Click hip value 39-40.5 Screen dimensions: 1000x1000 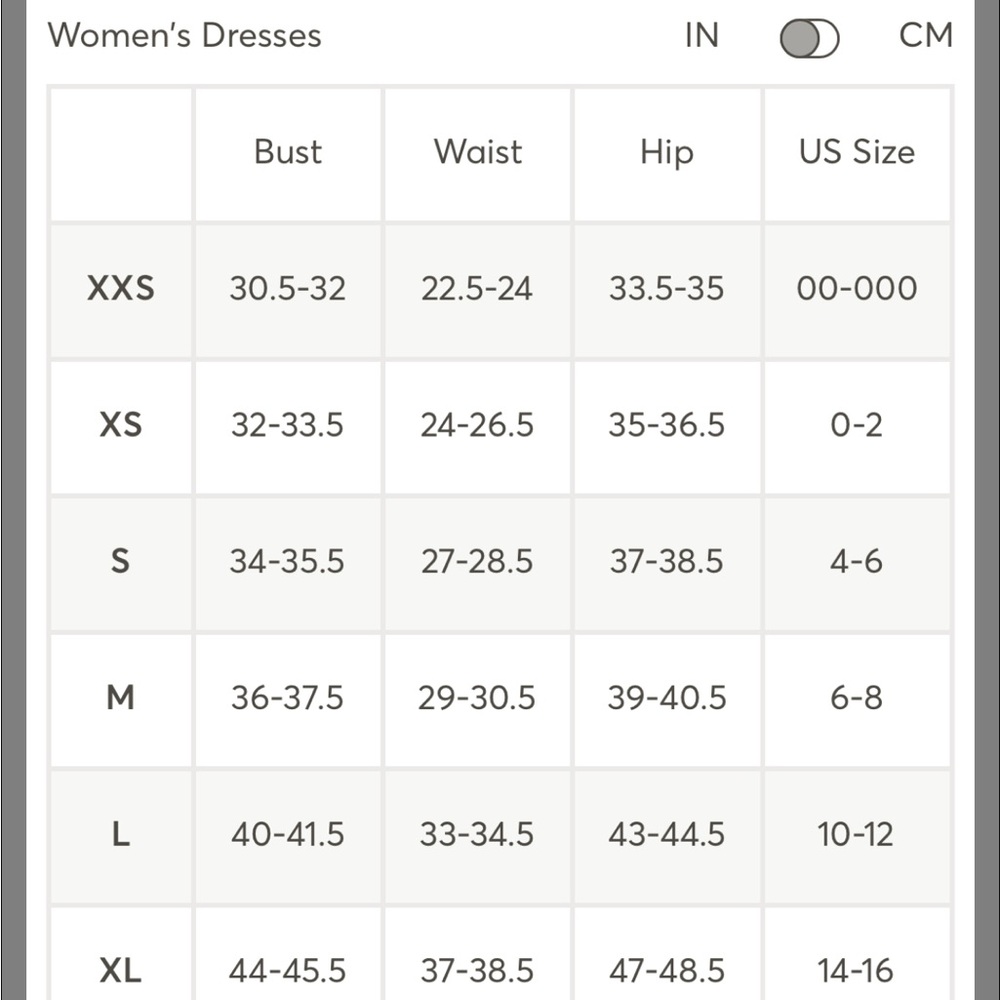[666, 698]
